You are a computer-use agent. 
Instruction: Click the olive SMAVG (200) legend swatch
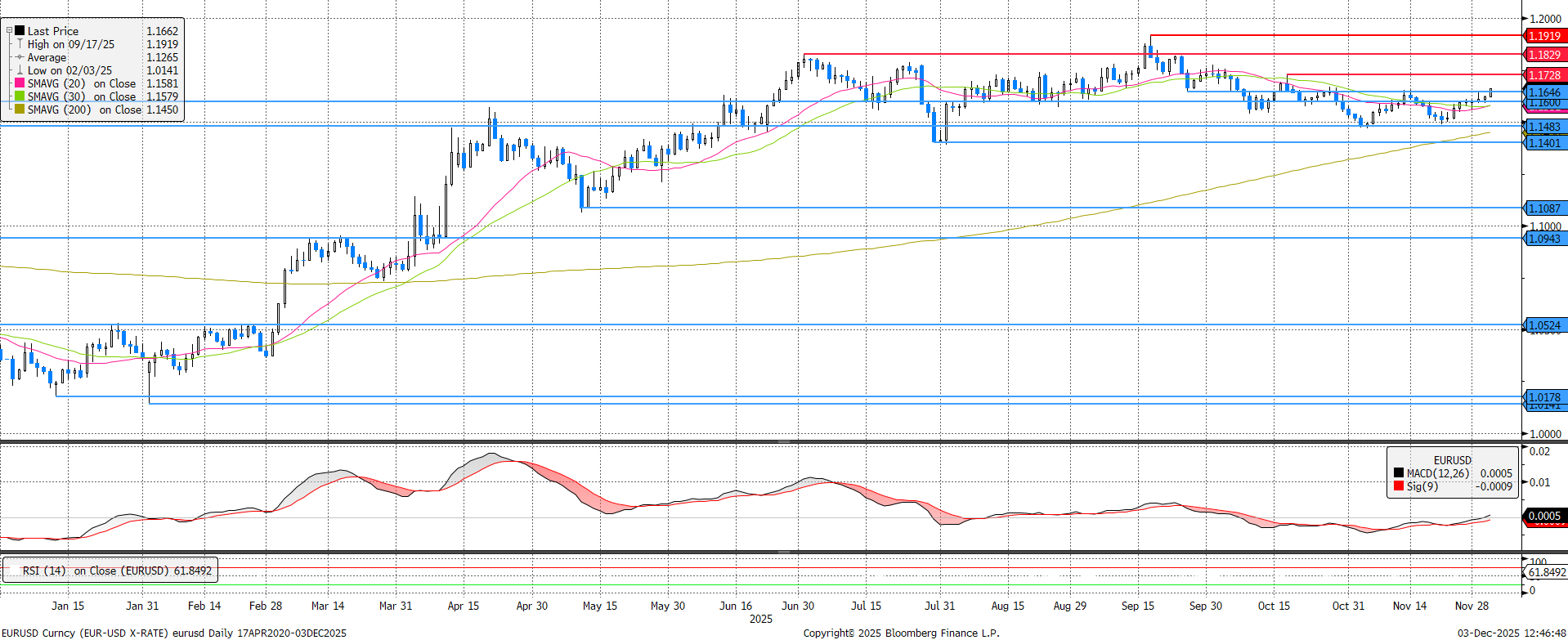click(x=20, y=110)
